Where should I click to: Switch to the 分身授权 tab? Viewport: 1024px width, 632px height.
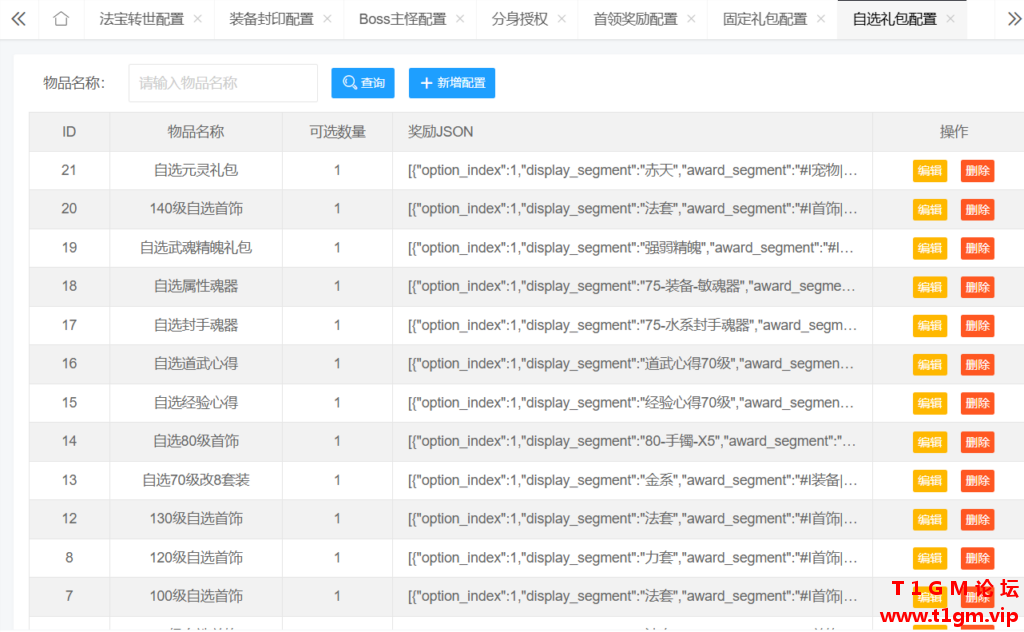pos(520,20)
